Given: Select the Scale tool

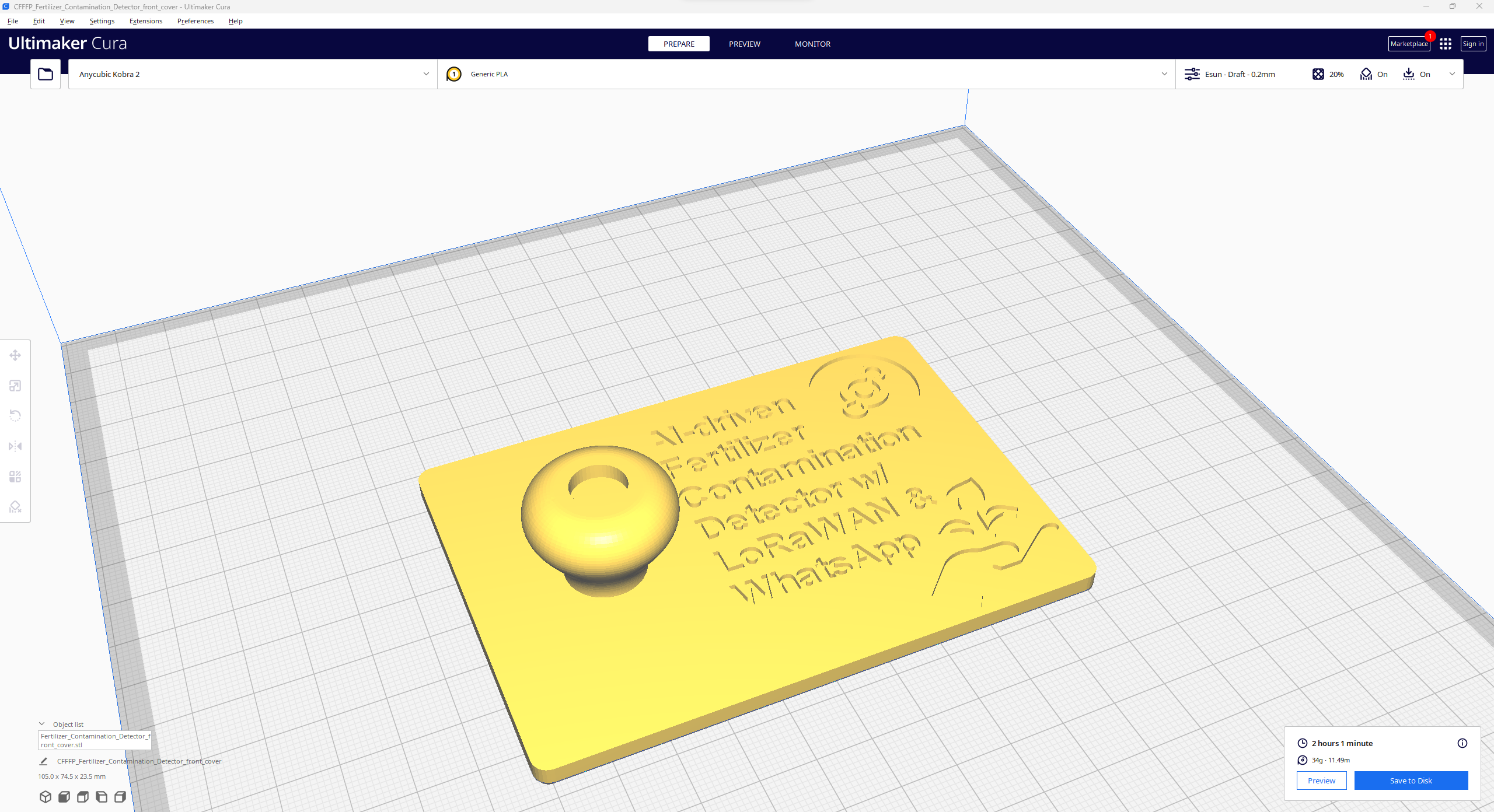Looking at the screenshot, I should pos(15,386).
